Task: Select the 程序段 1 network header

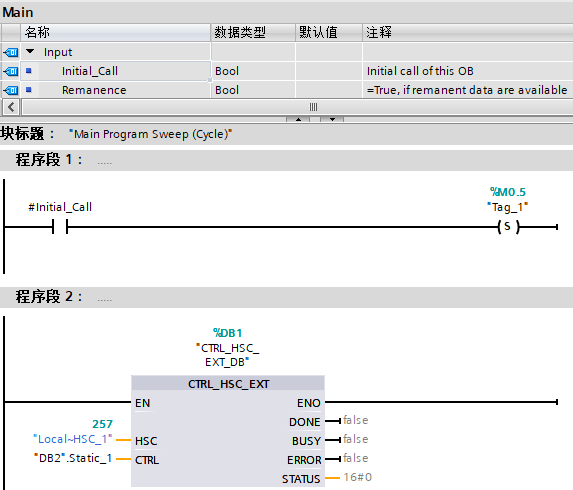Action: tap(286, 160)
